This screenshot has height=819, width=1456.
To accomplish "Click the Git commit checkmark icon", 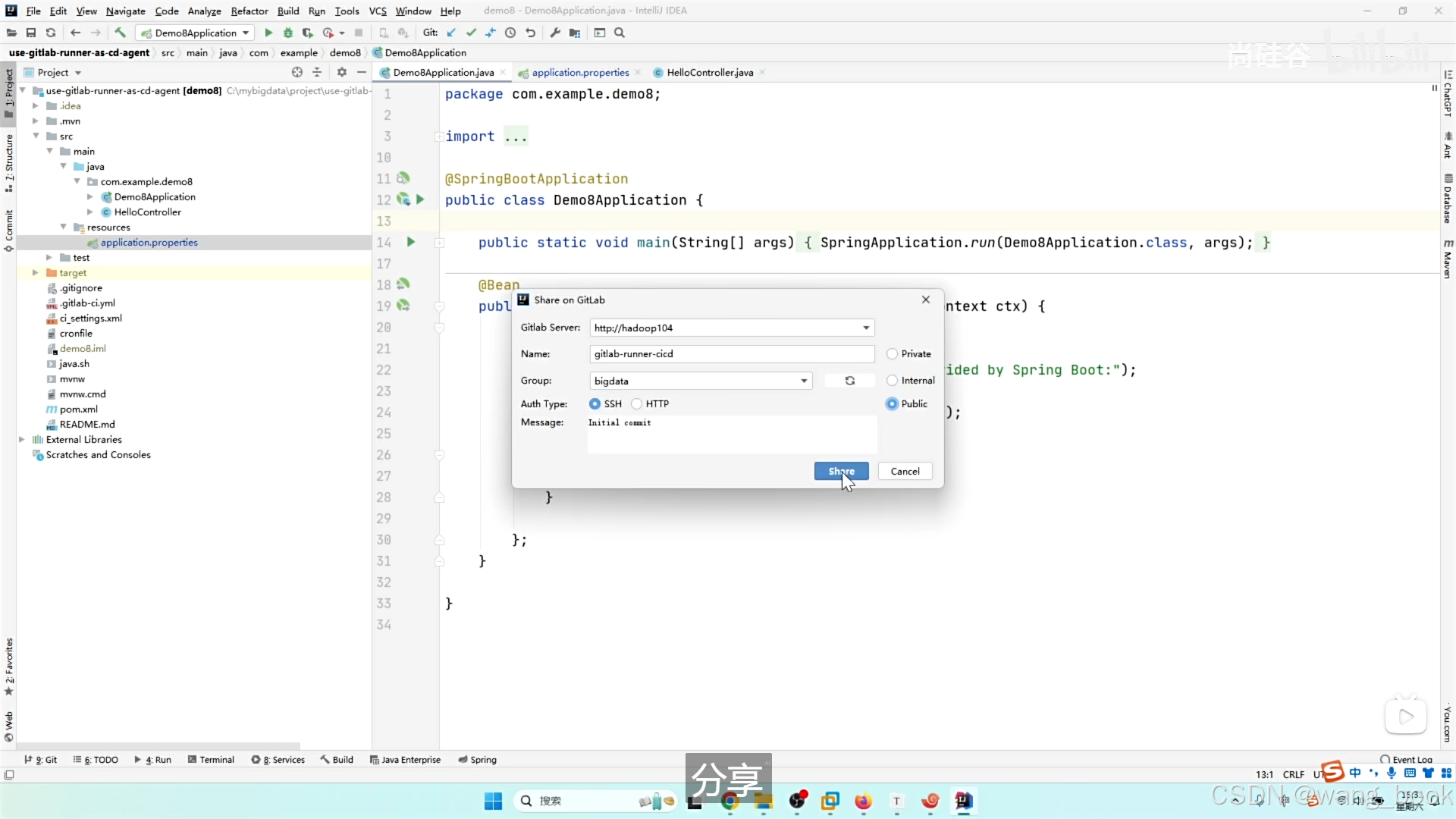I will [472, 33].
